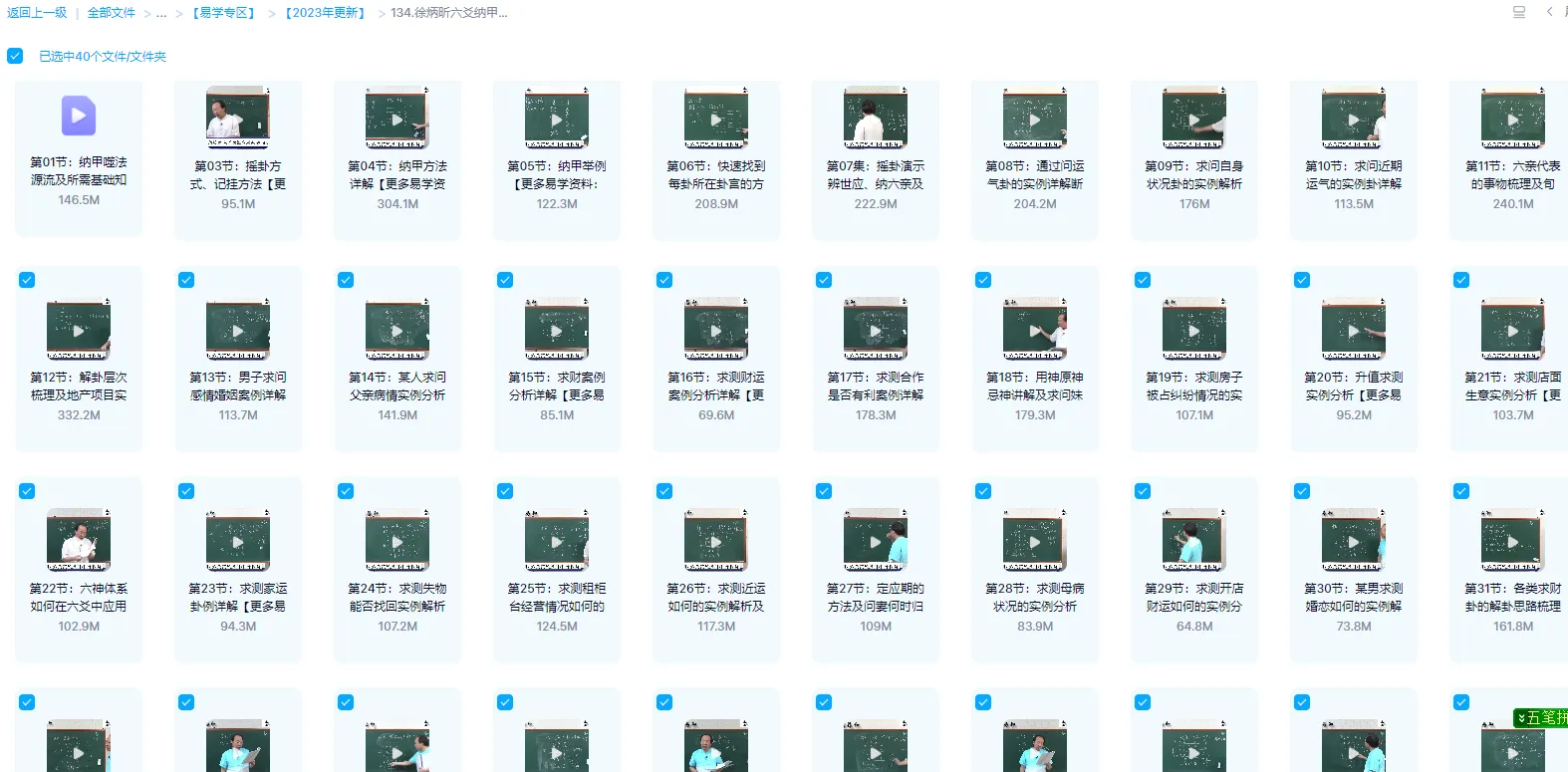Uncheck the 第15节 求财案例 file checkbox
1568x772 pixels.
tap(505, 280)
